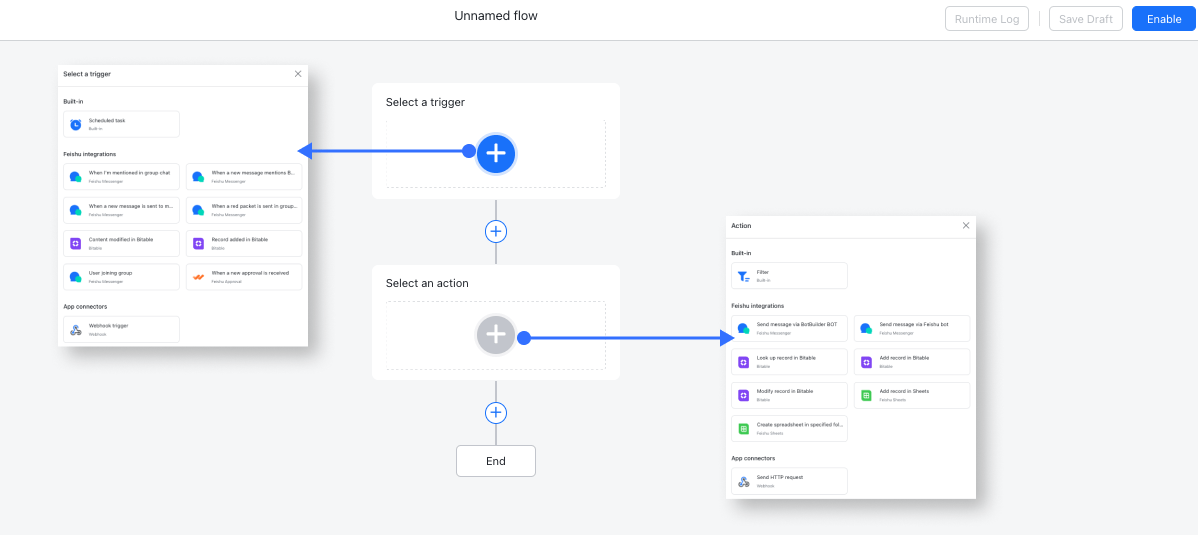Select the Scheduled task trigger

[x=121, y=124]
